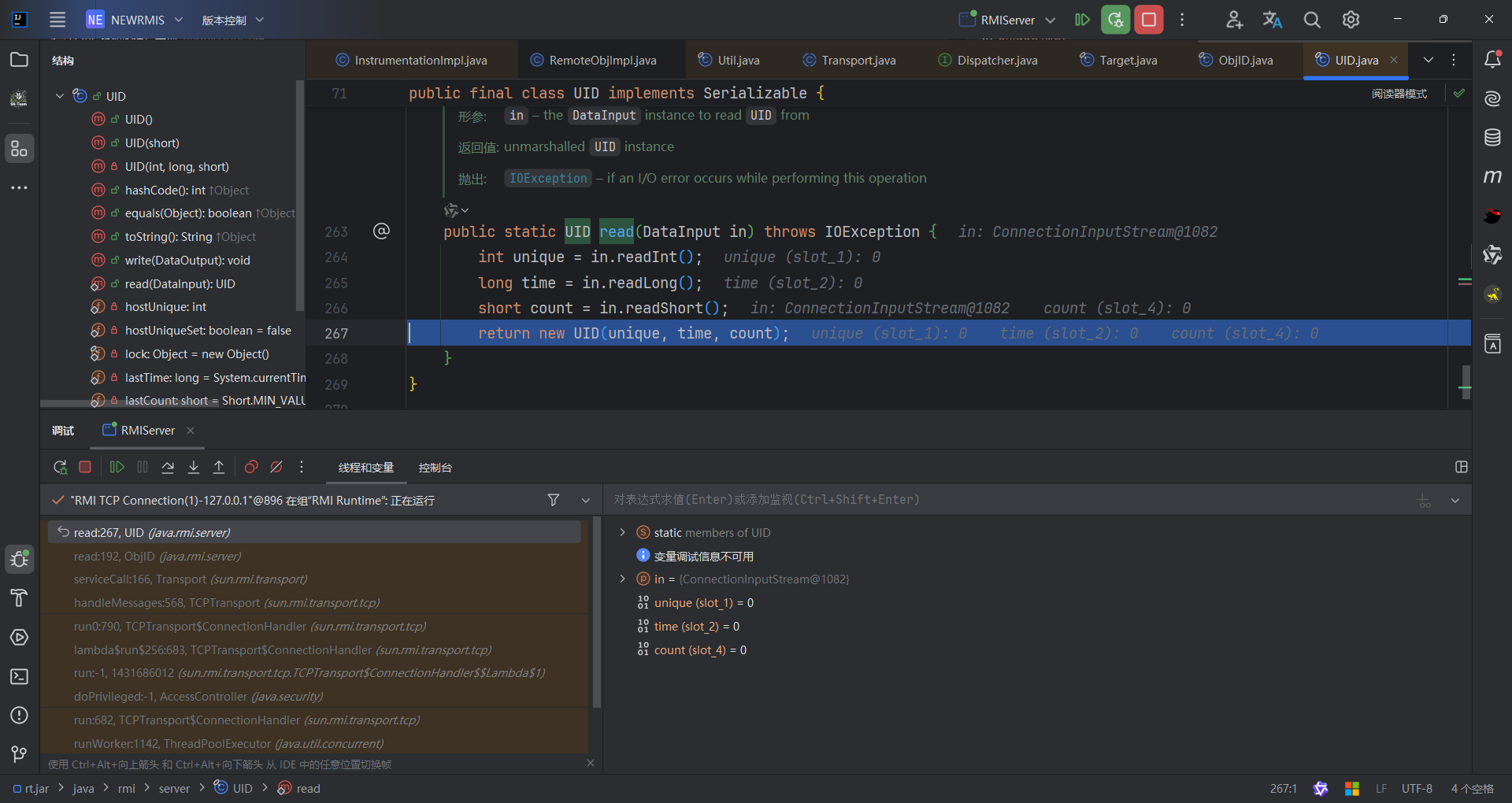The image size is (1512, 803).
Task: Step out in debug toolbar
Action: [219, 467]
